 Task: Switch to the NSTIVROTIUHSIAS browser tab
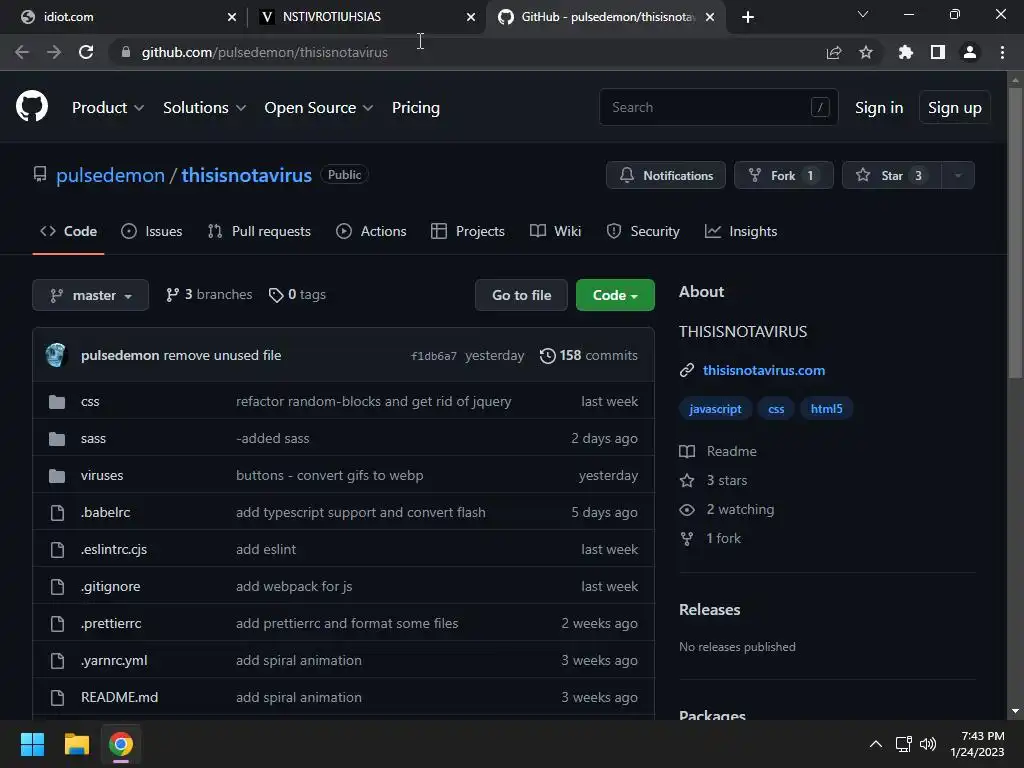tap(368, 17)
